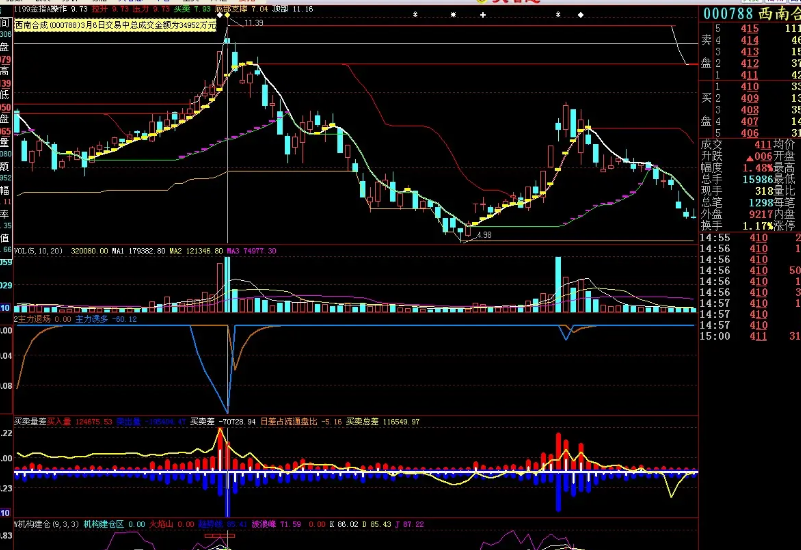This screenshot has width=801, height=550.
Task: Click the 总手 15986 total volume value
Action: (x=758, y=180)
